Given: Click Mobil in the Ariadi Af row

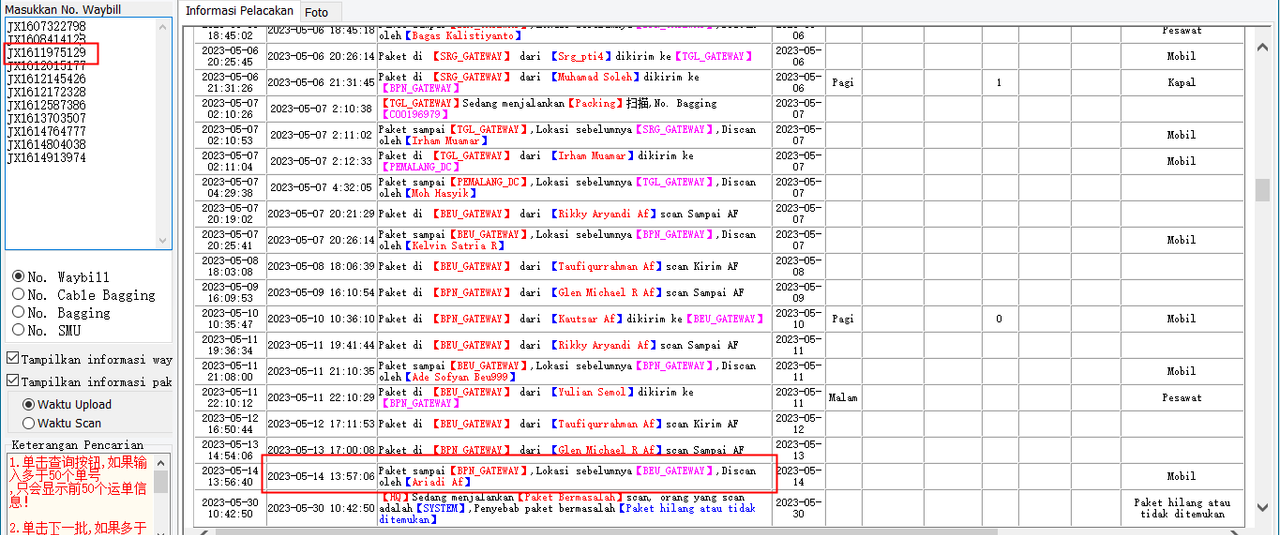Looking at the screenshot, I should (1181, 476).
